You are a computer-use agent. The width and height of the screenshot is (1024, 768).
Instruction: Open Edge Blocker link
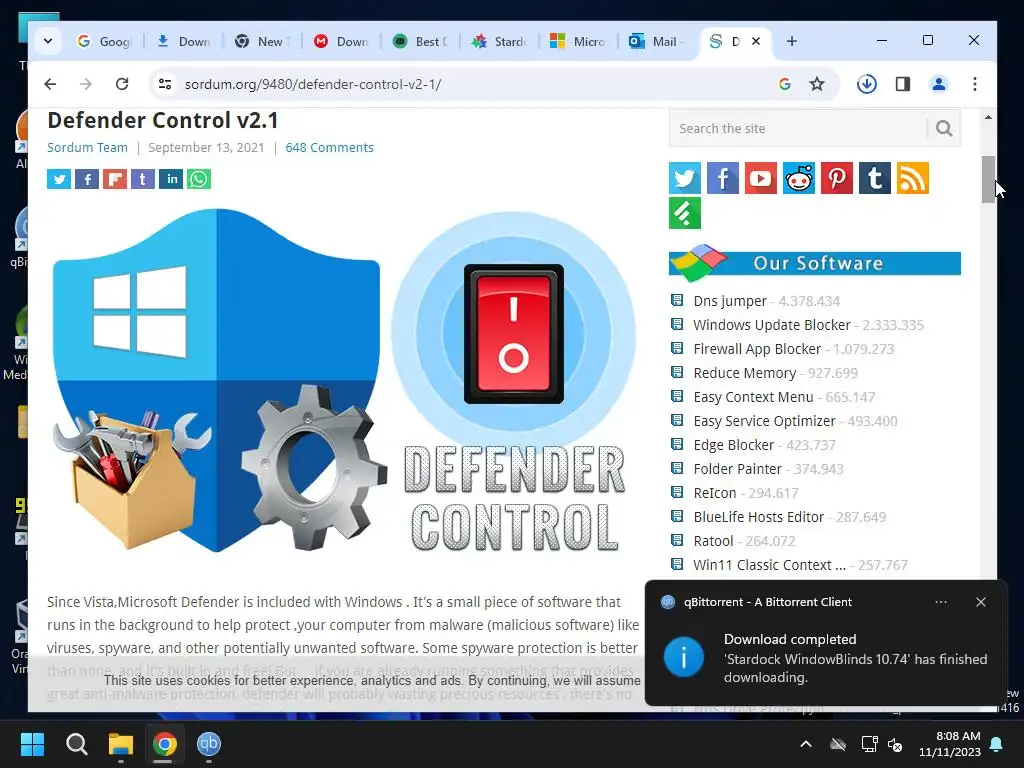(x=734, y=445)
